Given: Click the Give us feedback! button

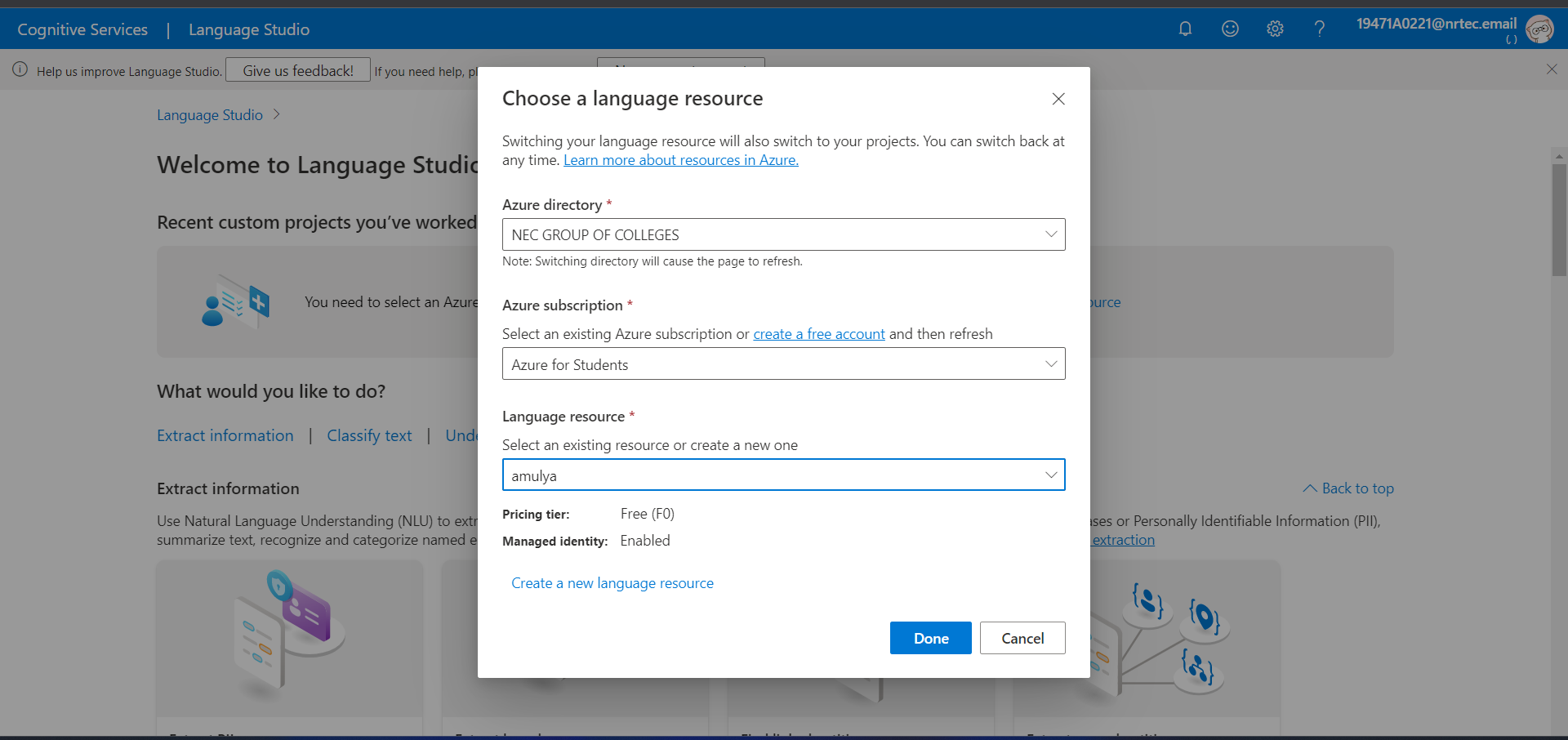Looking at the screenshot, I should click(298, 70).
